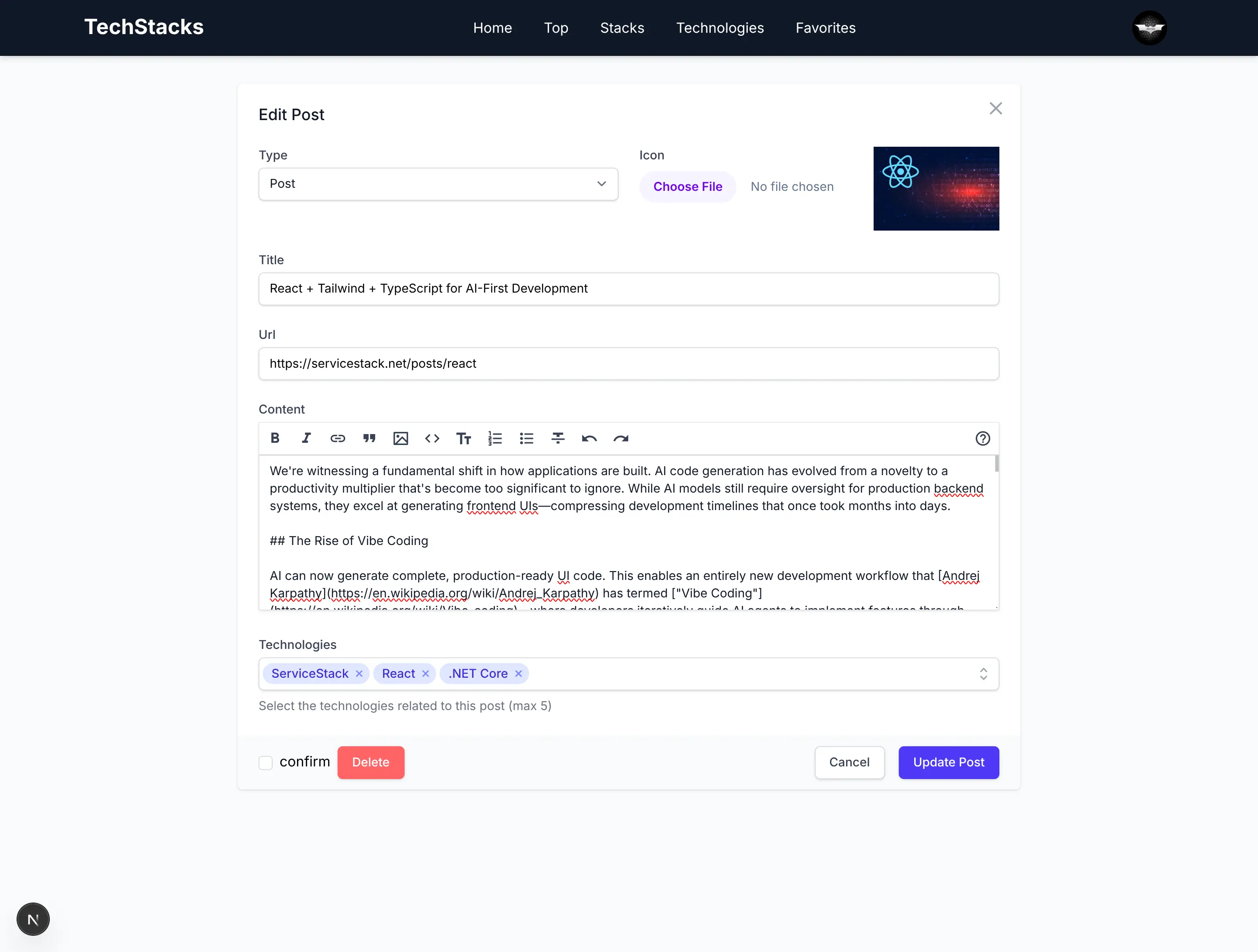The width and height of the screenshot is (1258, 952).
Task: Insert image via the editor toolbar
Action: point(401,438)
